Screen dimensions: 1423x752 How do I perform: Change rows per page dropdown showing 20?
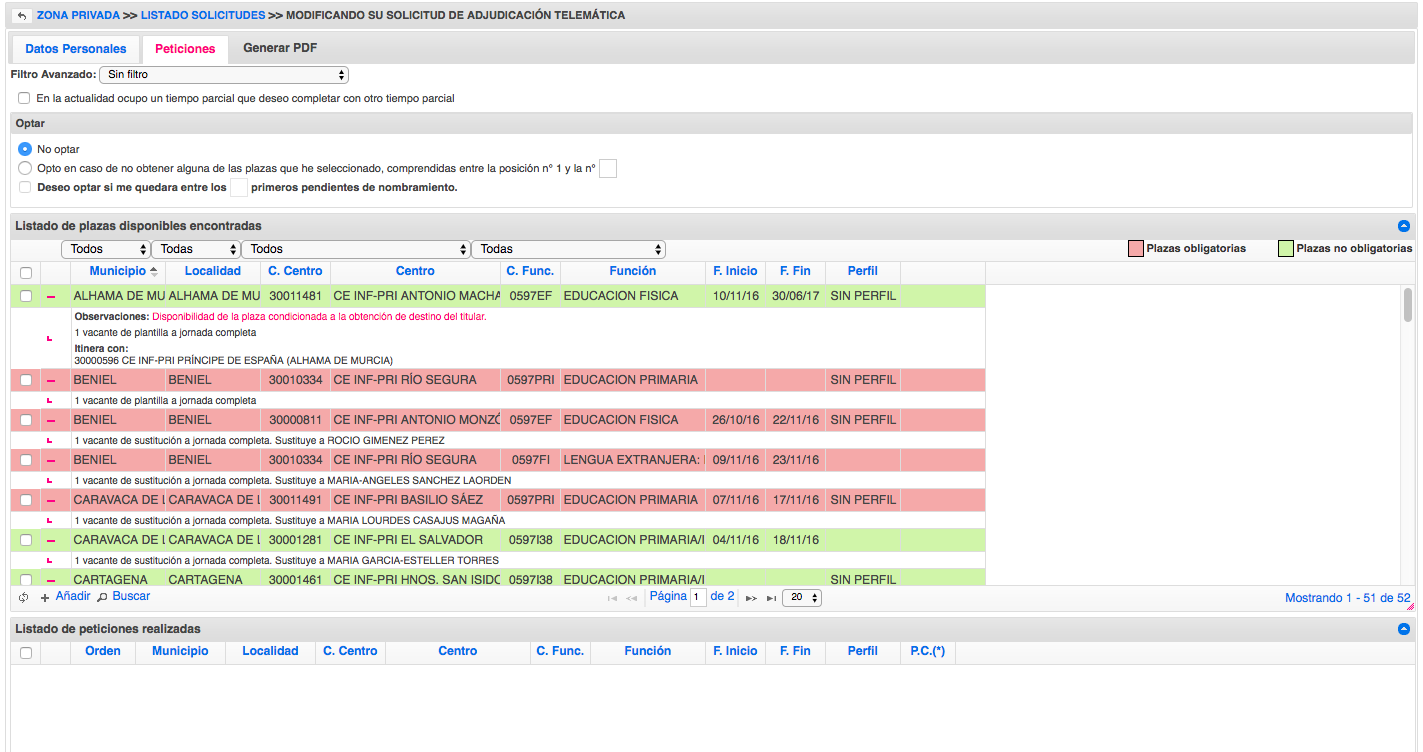802,598
